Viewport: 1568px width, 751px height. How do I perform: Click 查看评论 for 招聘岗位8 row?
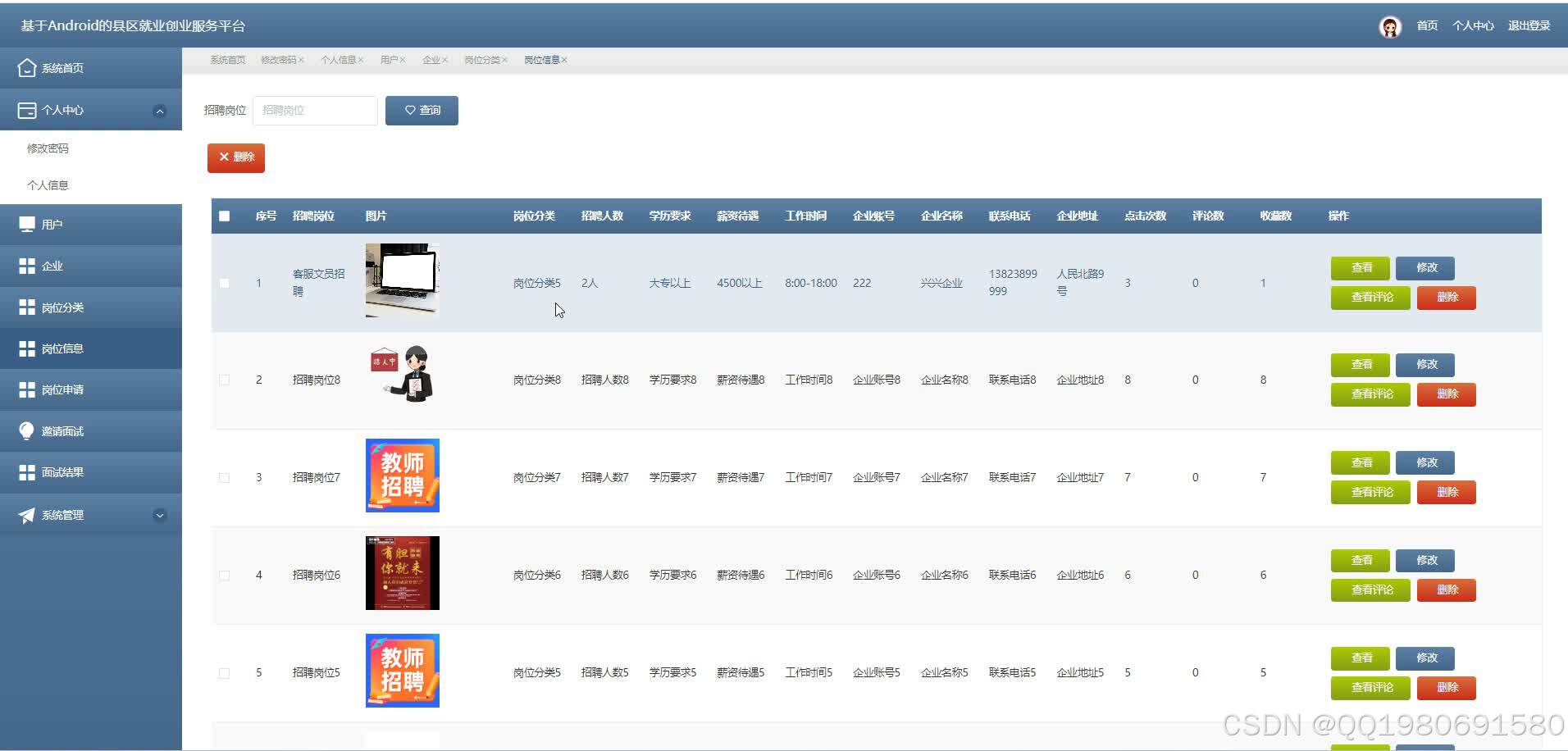coord(1370,394)
